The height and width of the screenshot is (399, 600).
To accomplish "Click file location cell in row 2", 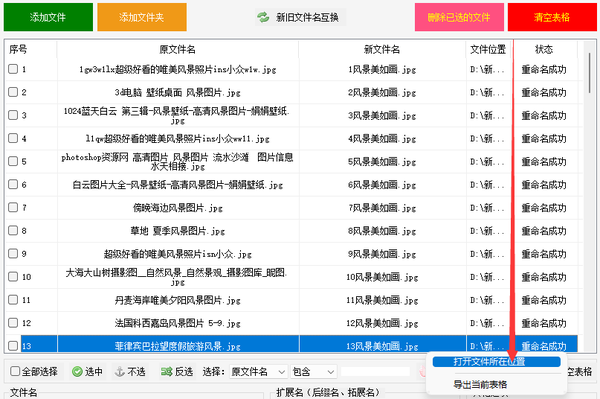I will (x=488, y=92).
